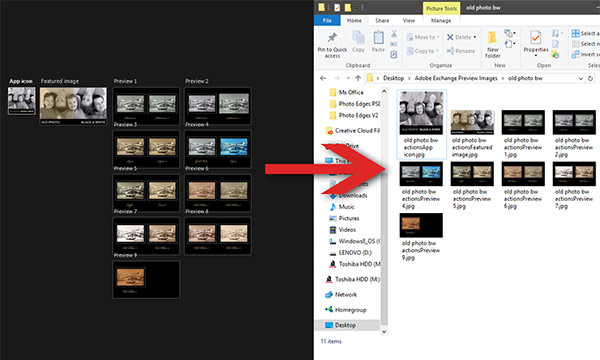Click the Preview 4 slot with blue image
600x360 pixels.
(x=218, y=149)
